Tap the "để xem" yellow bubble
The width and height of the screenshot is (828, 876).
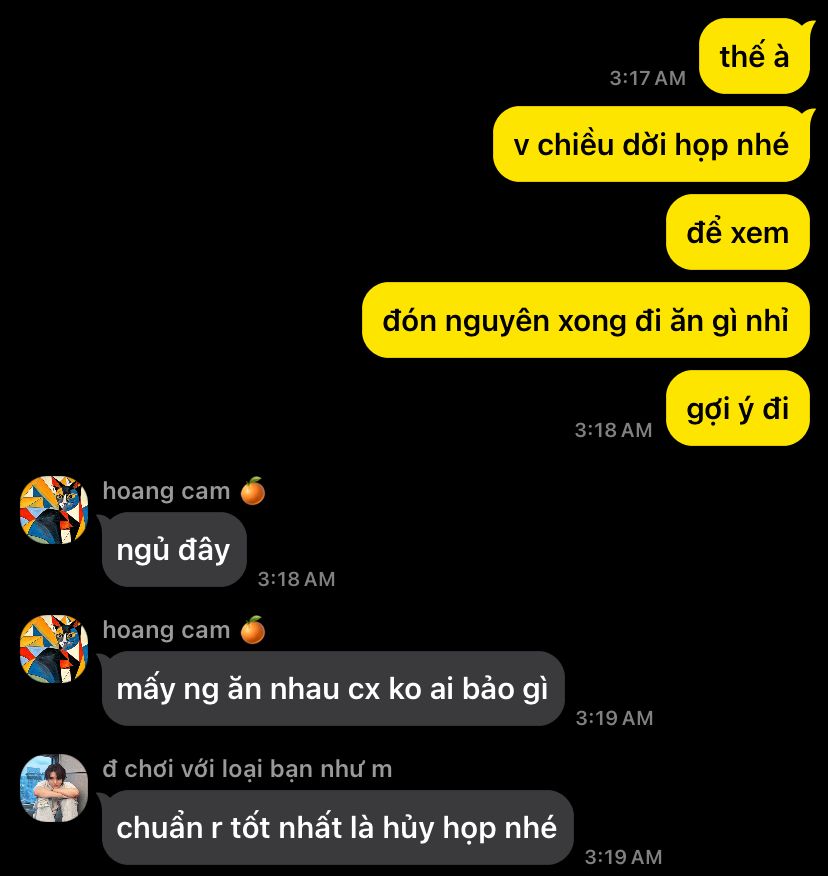pyautogui.click(x=737, y=232)
